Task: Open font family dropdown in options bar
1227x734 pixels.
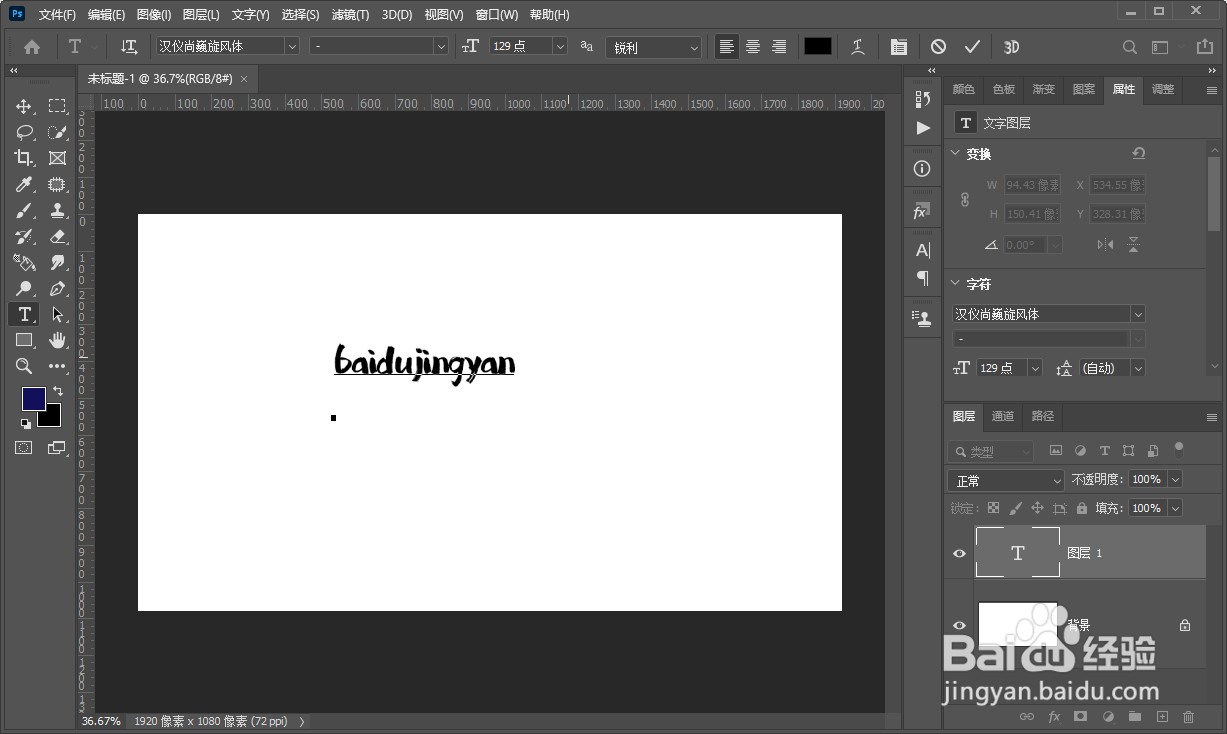Action: [x=292, y=46]
